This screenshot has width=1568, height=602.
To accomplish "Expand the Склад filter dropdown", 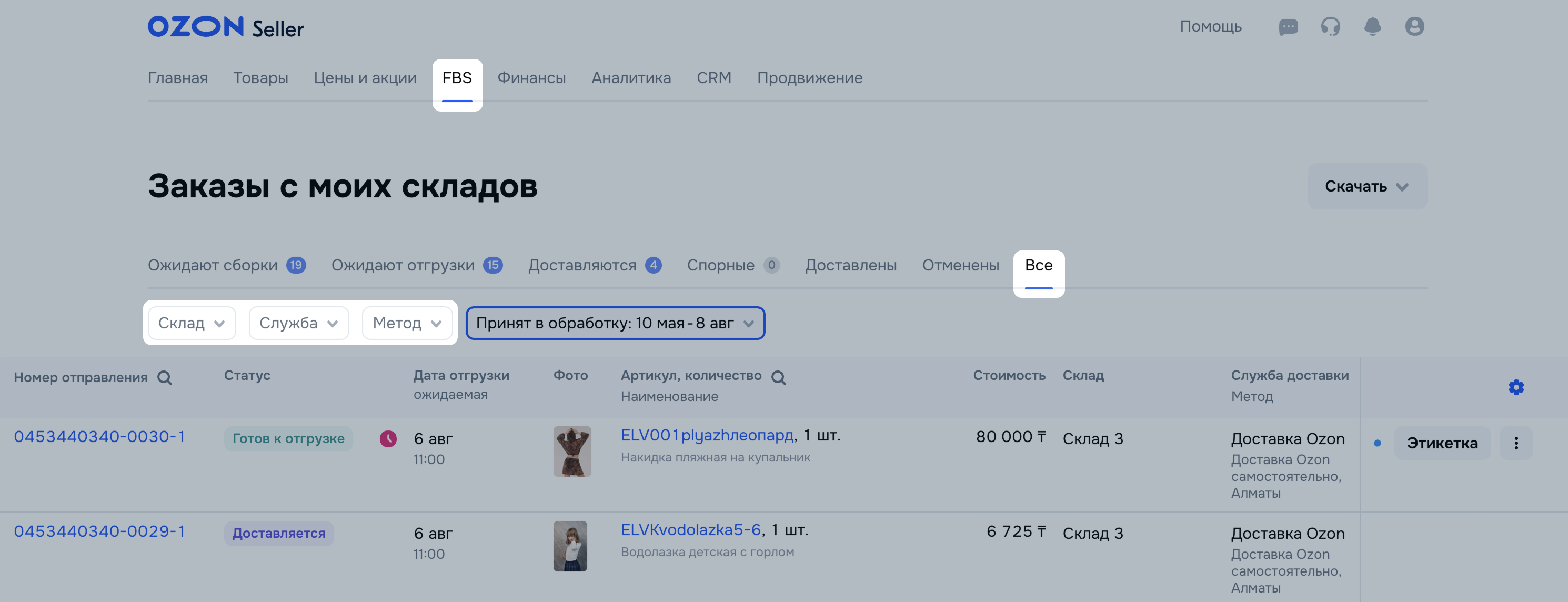I will [x=192, y=323].
